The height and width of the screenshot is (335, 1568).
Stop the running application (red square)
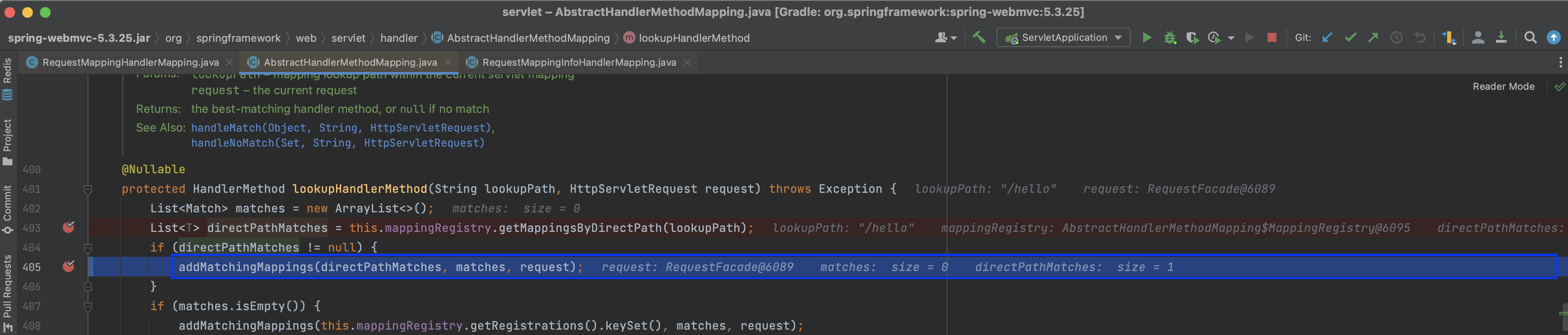[x=1272, y=38]
